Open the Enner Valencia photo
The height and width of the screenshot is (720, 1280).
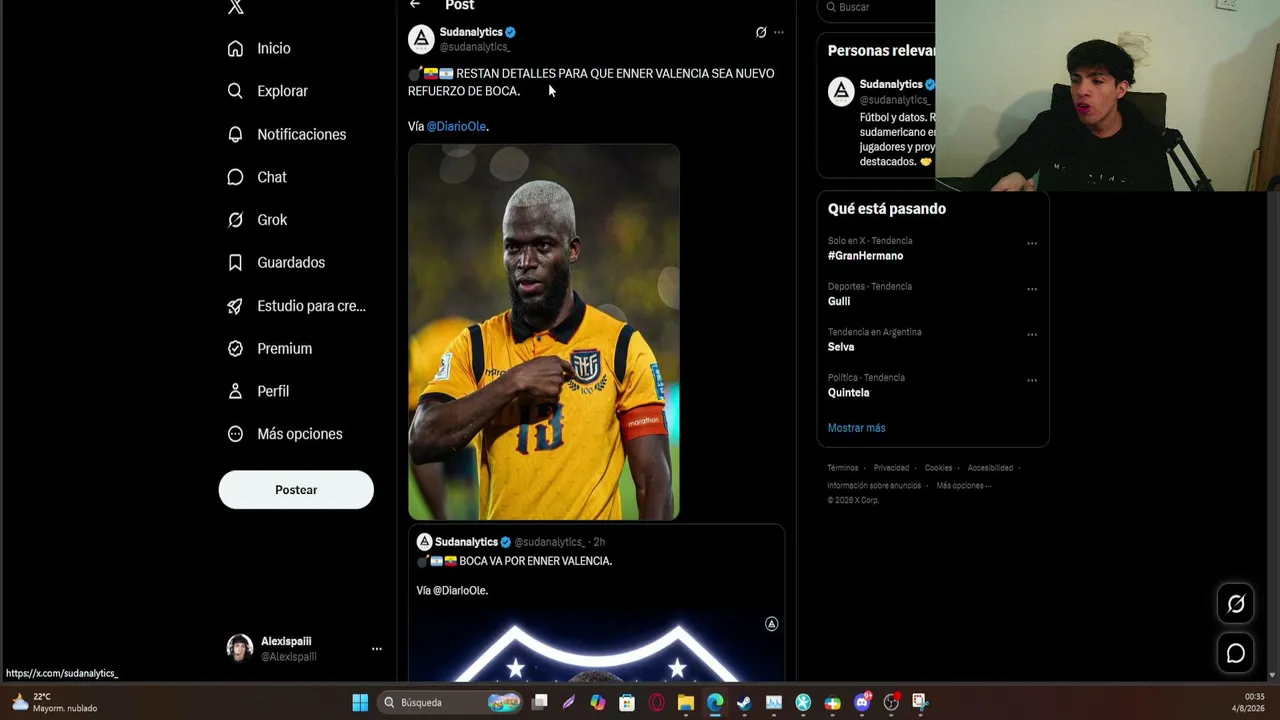[x=544, y=332]
